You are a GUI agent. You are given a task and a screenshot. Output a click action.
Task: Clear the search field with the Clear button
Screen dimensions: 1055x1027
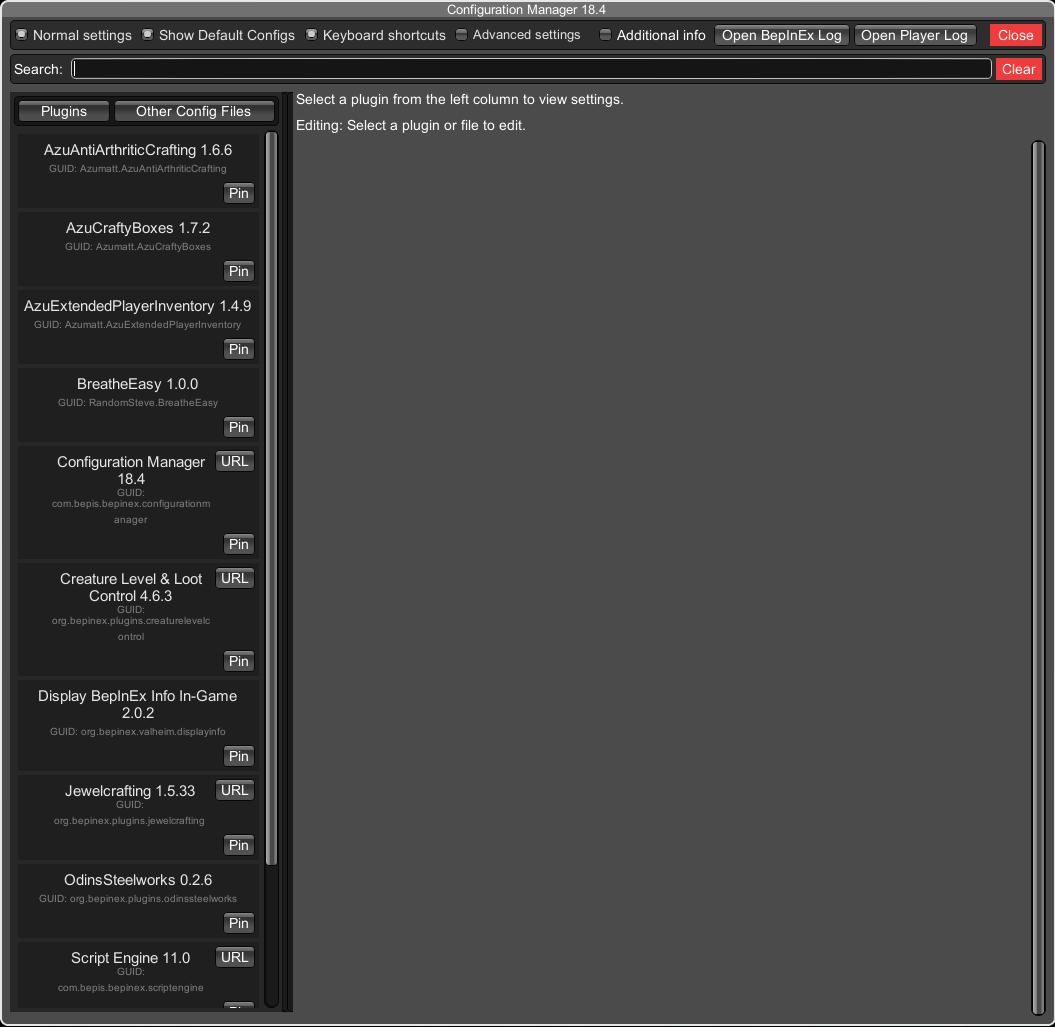(1018, 69)
